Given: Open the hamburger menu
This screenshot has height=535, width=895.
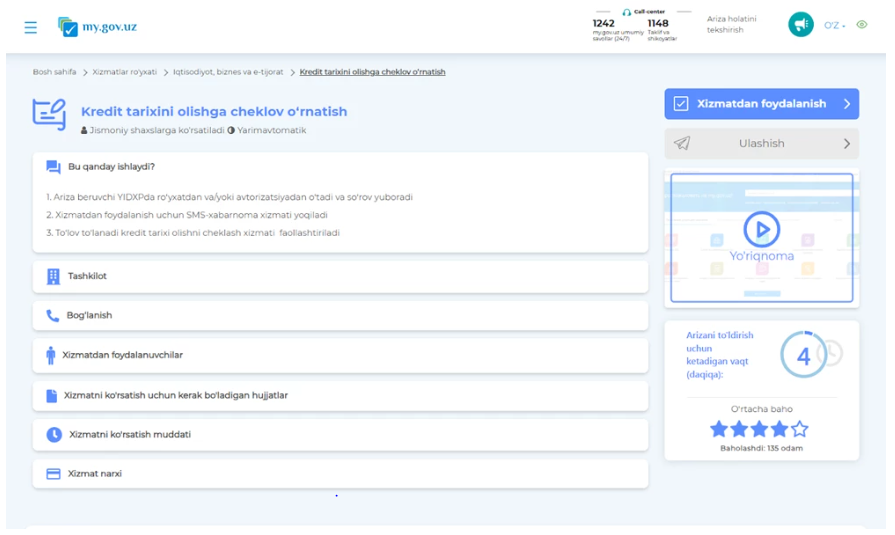Looking at the screenshot, I should 30,27.
